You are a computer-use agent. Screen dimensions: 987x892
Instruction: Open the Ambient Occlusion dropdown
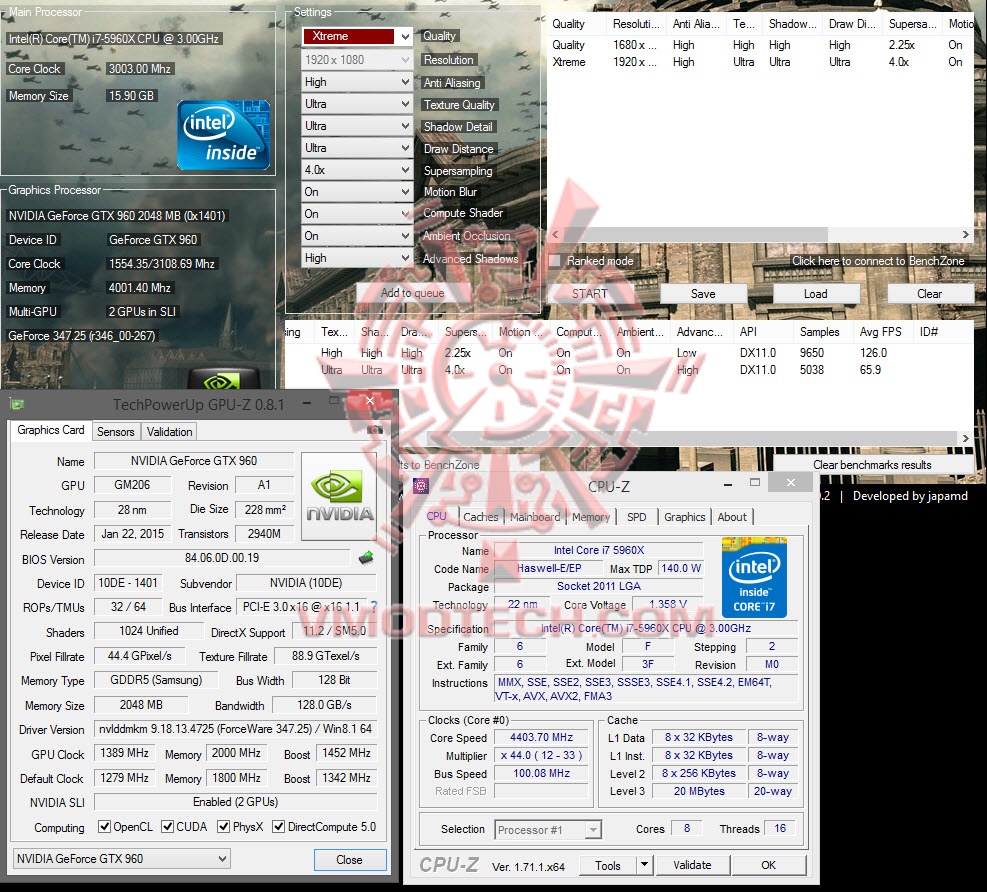(357, 236)
